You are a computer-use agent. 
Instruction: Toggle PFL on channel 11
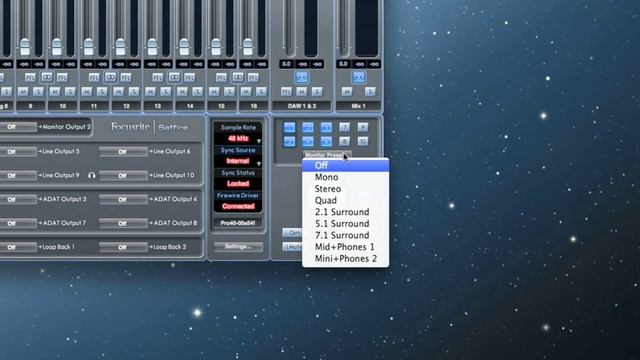(x=94, y=78)
